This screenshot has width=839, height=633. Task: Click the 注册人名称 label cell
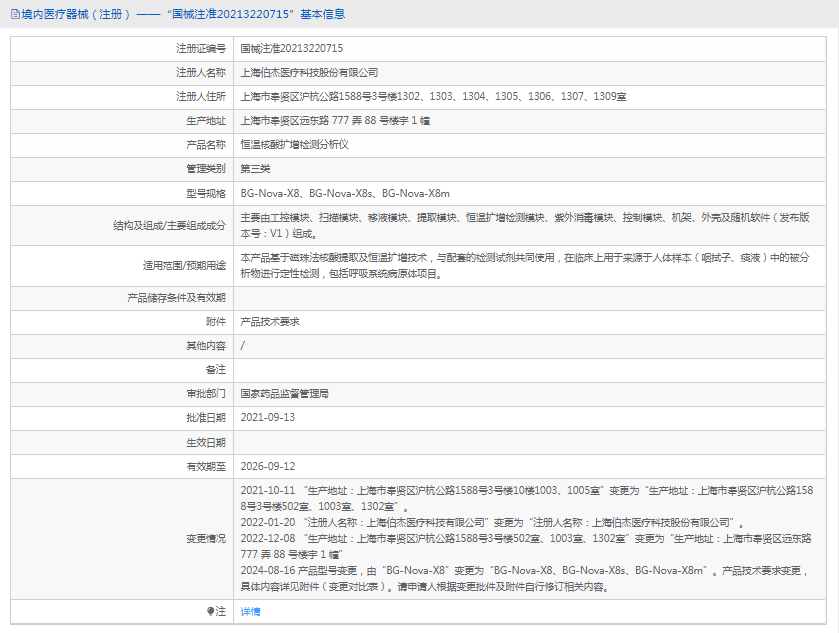coord(122,73)
